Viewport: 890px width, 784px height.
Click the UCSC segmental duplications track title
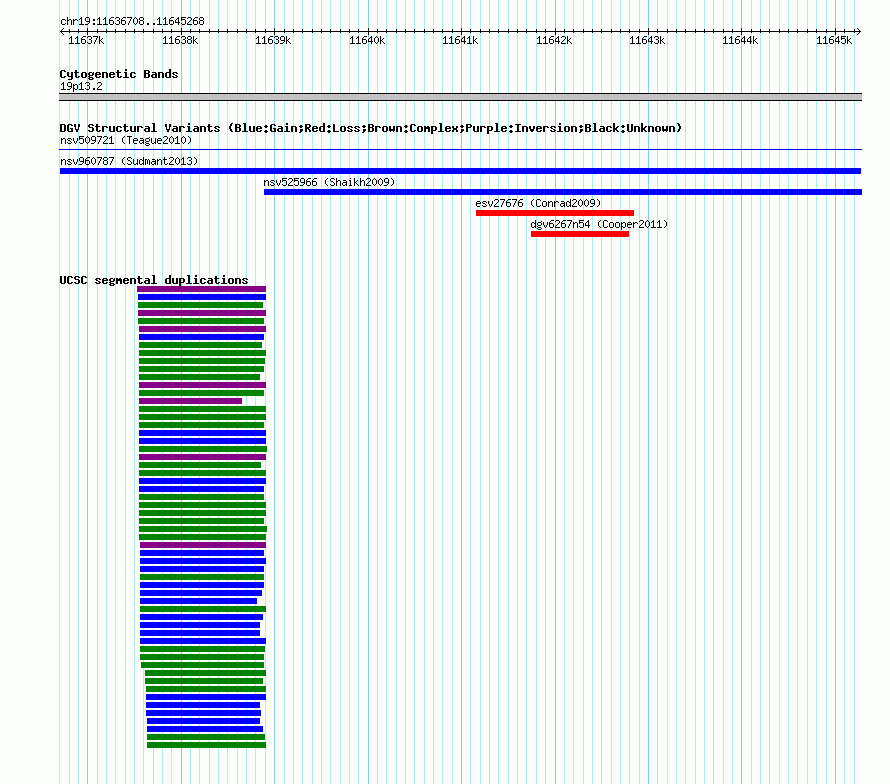tap(154, 280)
